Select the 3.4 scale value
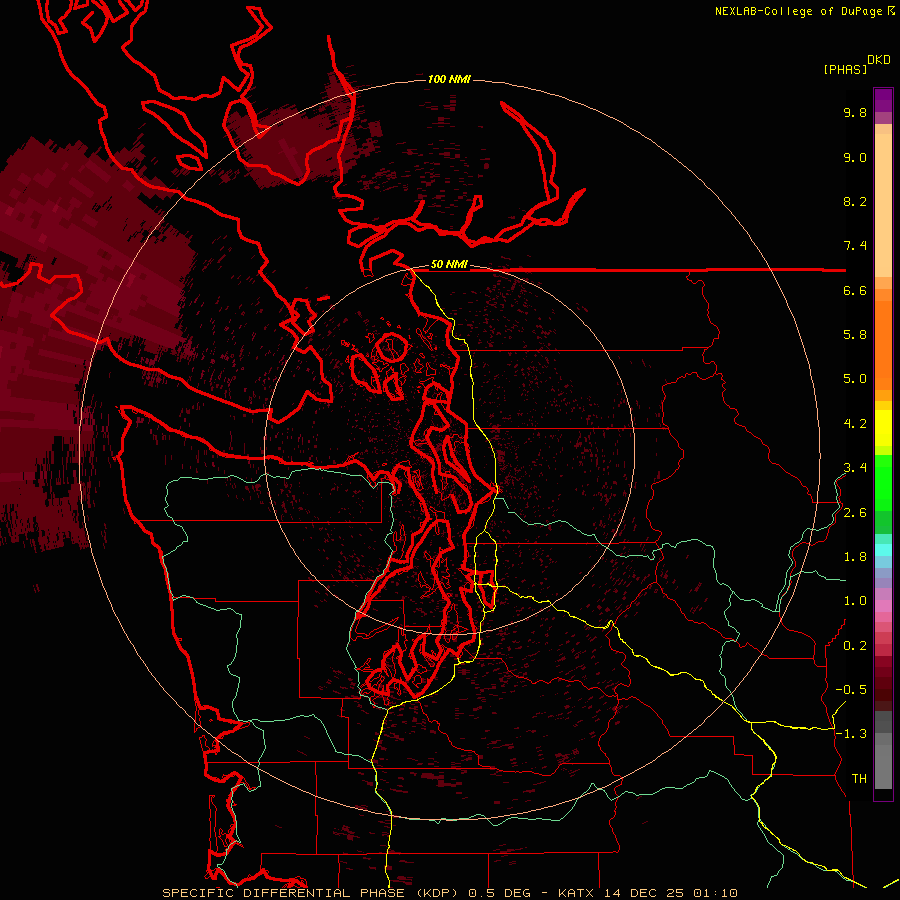 855,468
